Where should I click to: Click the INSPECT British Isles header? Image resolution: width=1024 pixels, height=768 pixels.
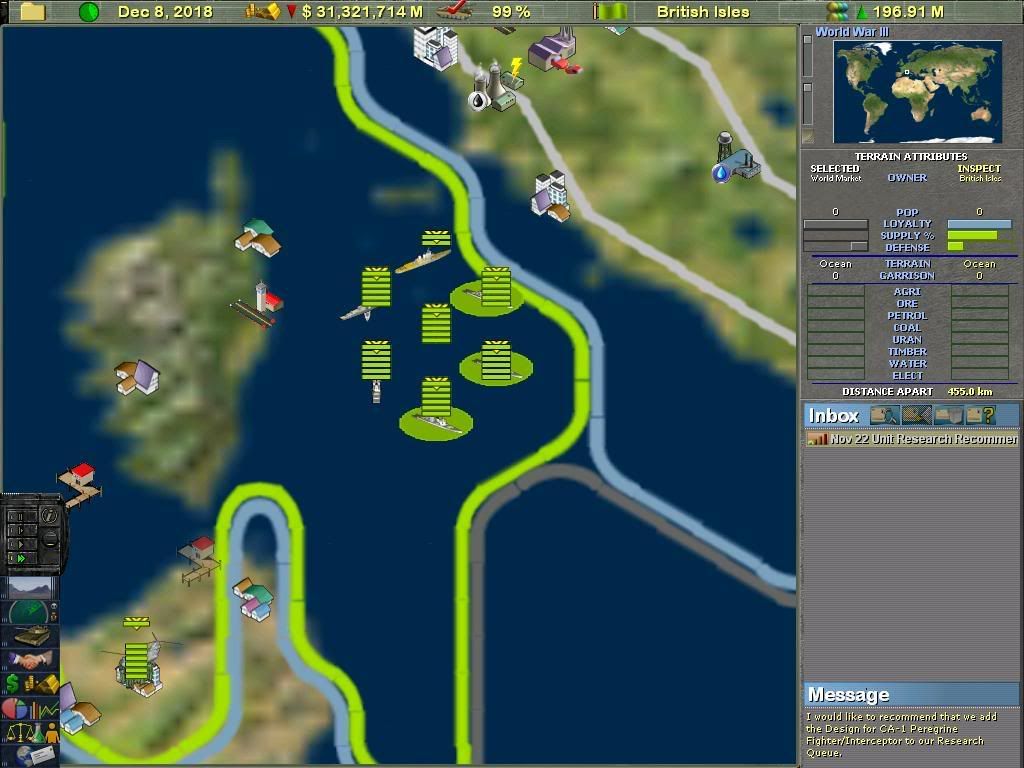(979, 173)
